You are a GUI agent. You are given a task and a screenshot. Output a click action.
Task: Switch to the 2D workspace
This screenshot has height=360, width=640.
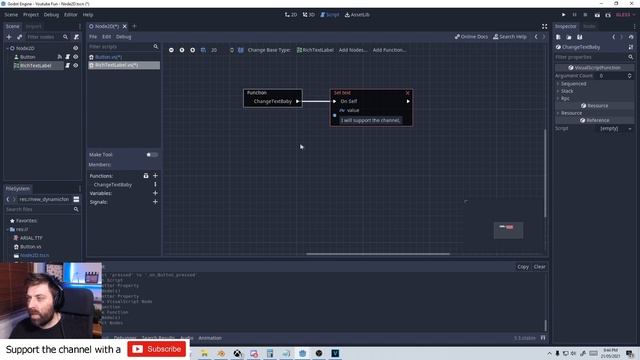pos(291,15)
